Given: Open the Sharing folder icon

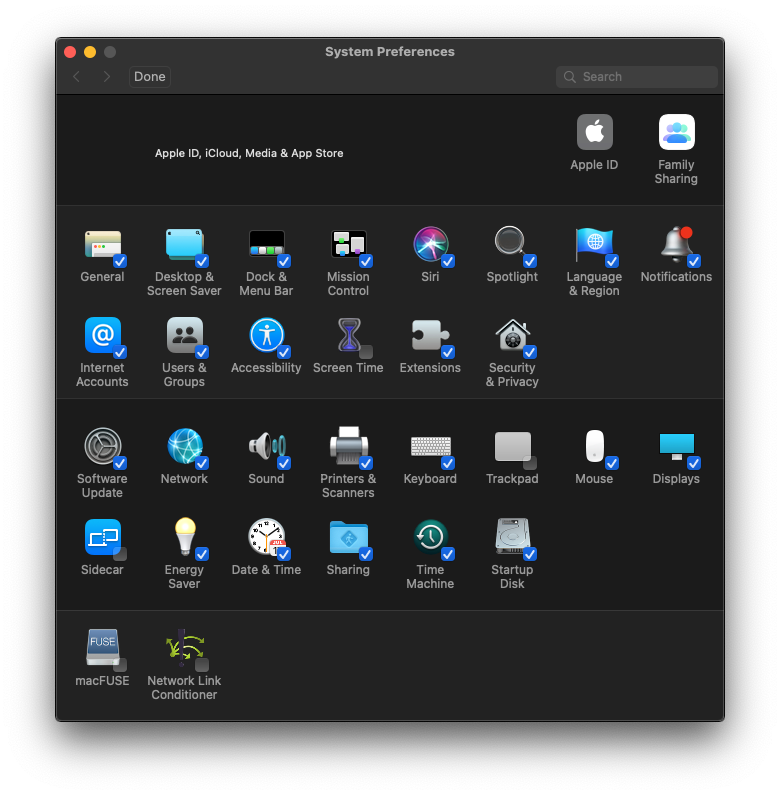Looking at the screenshot, I should tap(348, 537).
